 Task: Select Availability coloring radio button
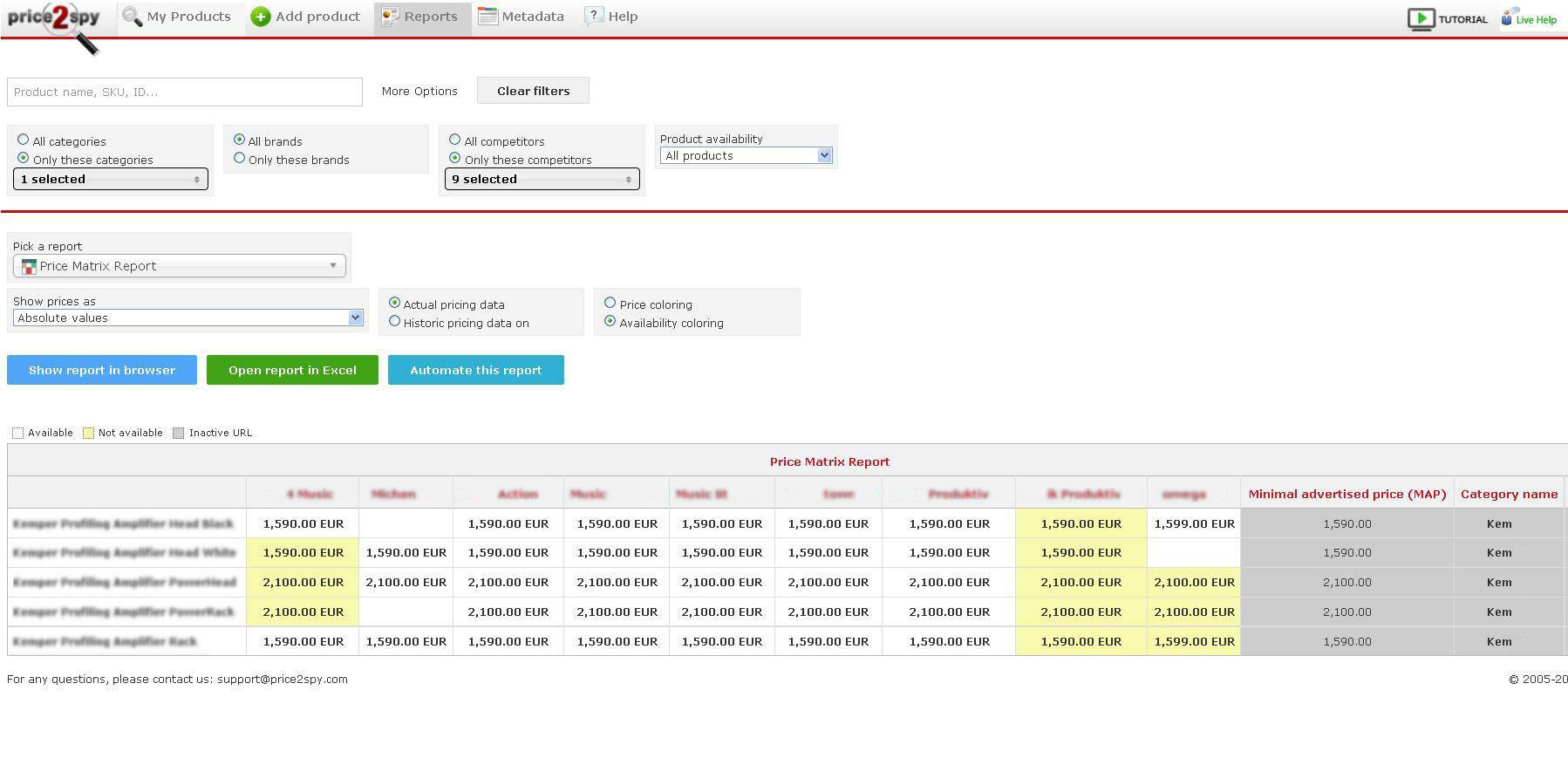(610, 321)
